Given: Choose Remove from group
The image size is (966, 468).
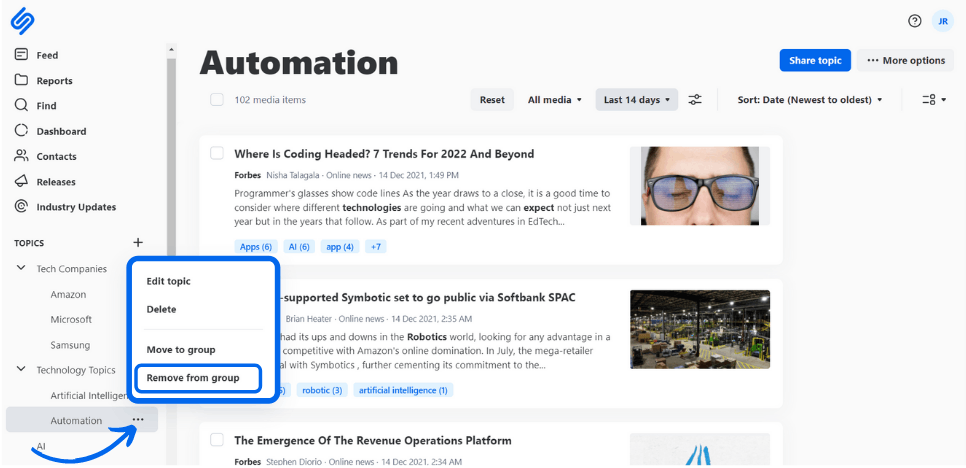Looking at the screenshot, I should tap(200, 378).
